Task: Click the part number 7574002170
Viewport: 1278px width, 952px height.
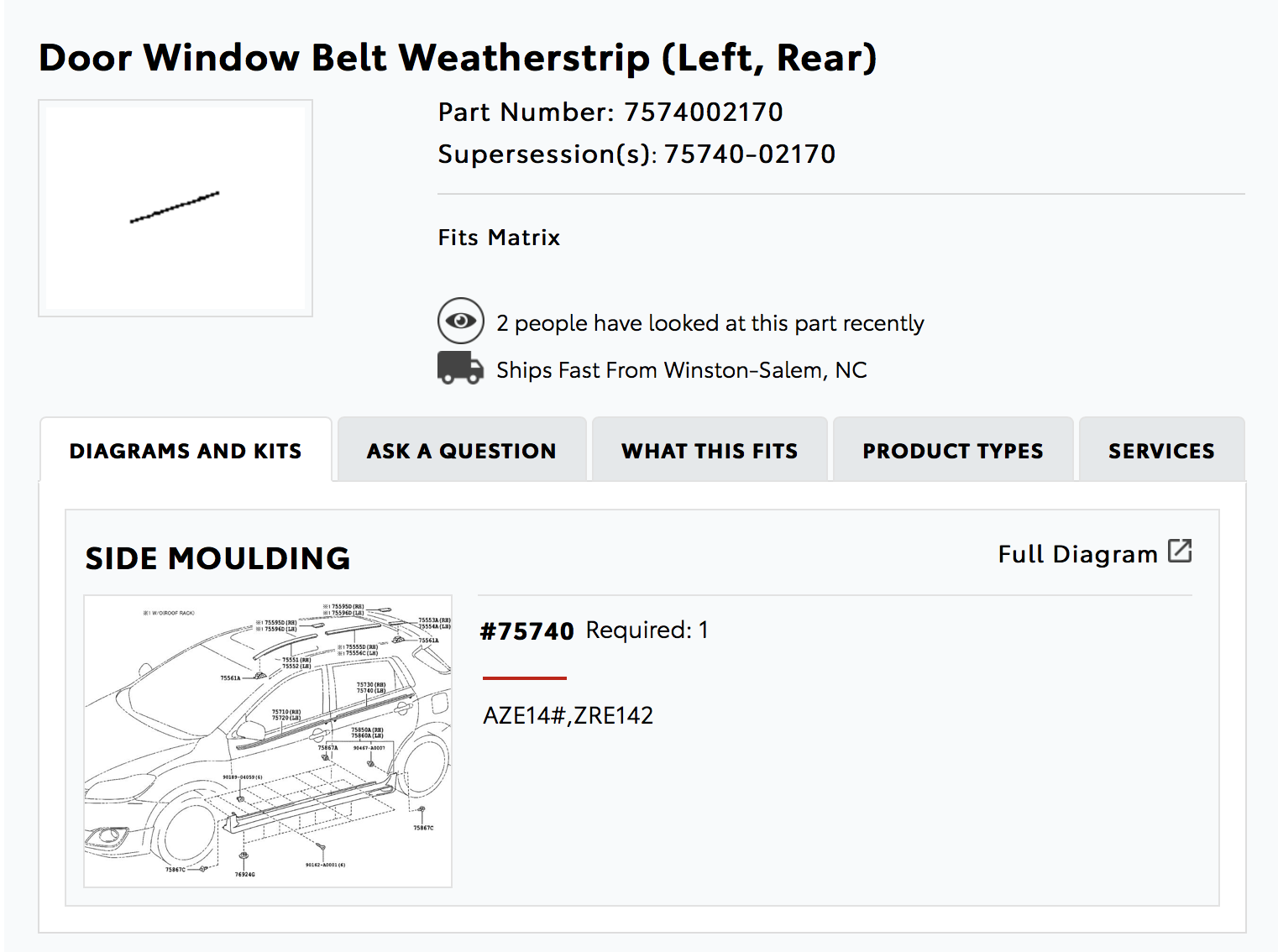Action: 704,112
